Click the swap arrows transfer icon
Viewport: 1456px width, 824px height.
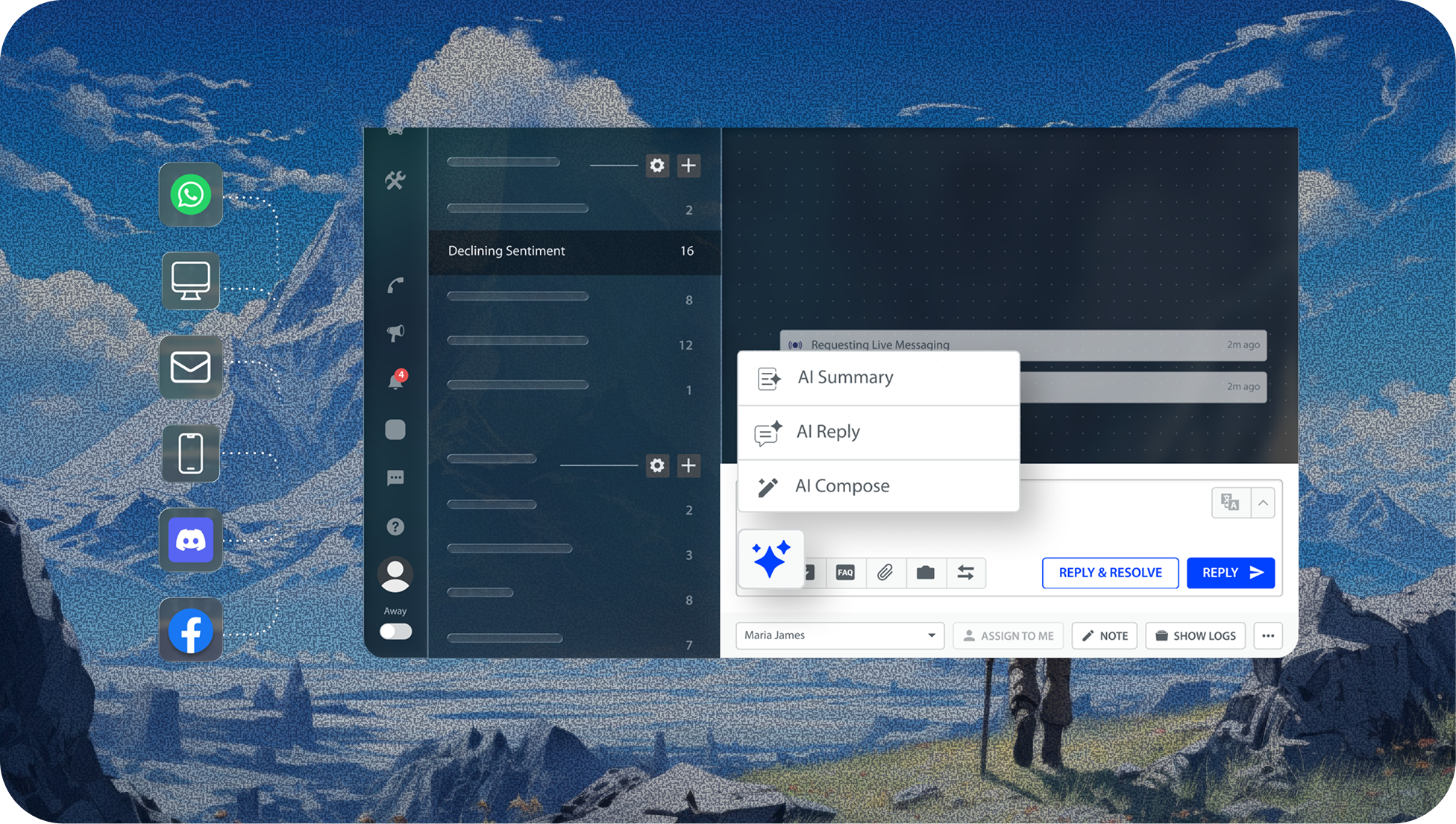click(966, 573)
